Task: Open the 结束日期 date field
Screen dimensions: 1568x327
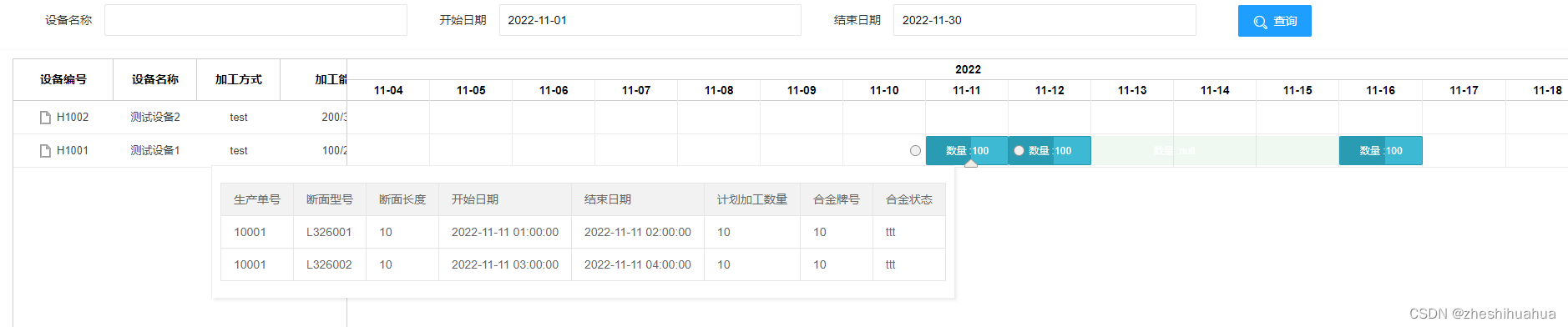Action: (x=1044, y=20)
